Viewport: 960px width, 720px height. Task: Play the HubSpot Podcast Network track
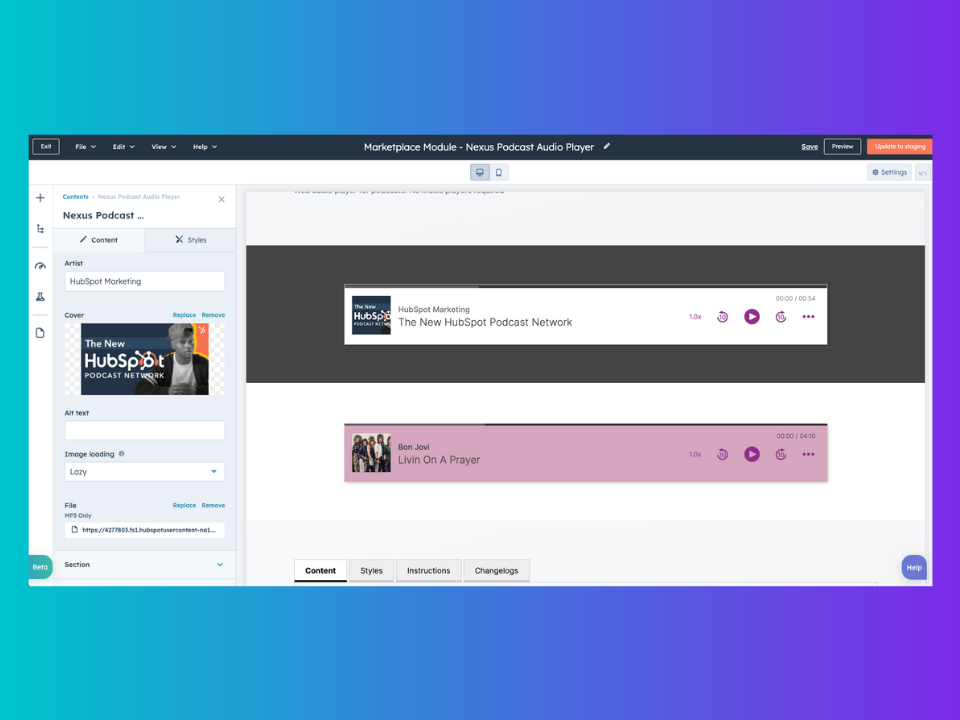tap(752, 317)
